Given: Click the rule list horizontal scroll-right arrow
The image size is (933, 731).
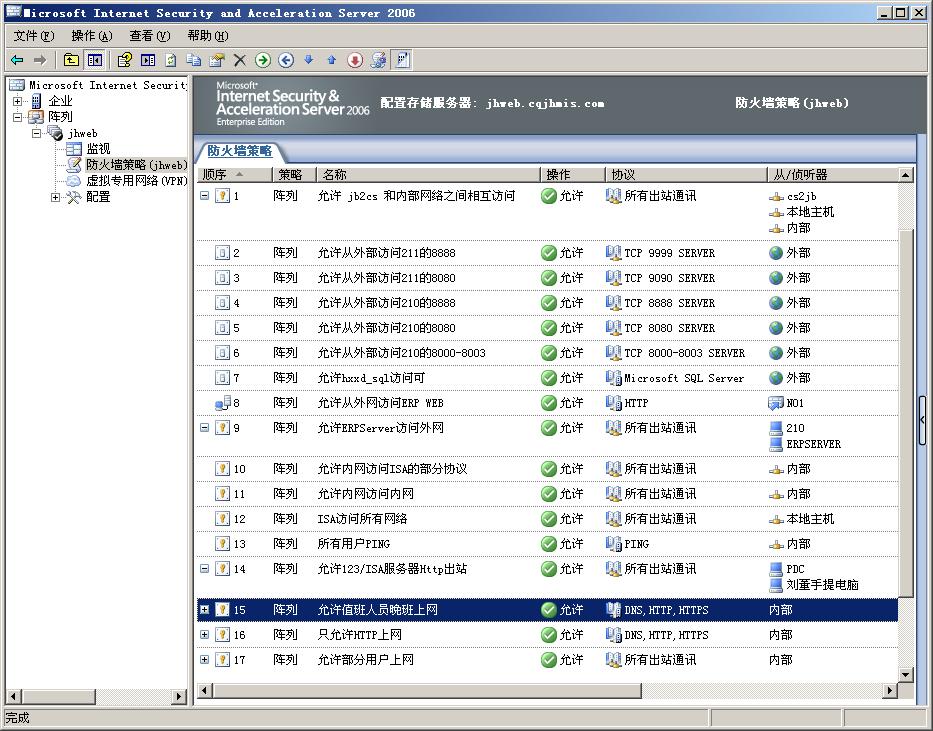Looking at the screenshot, I should (x=890, y=691).
